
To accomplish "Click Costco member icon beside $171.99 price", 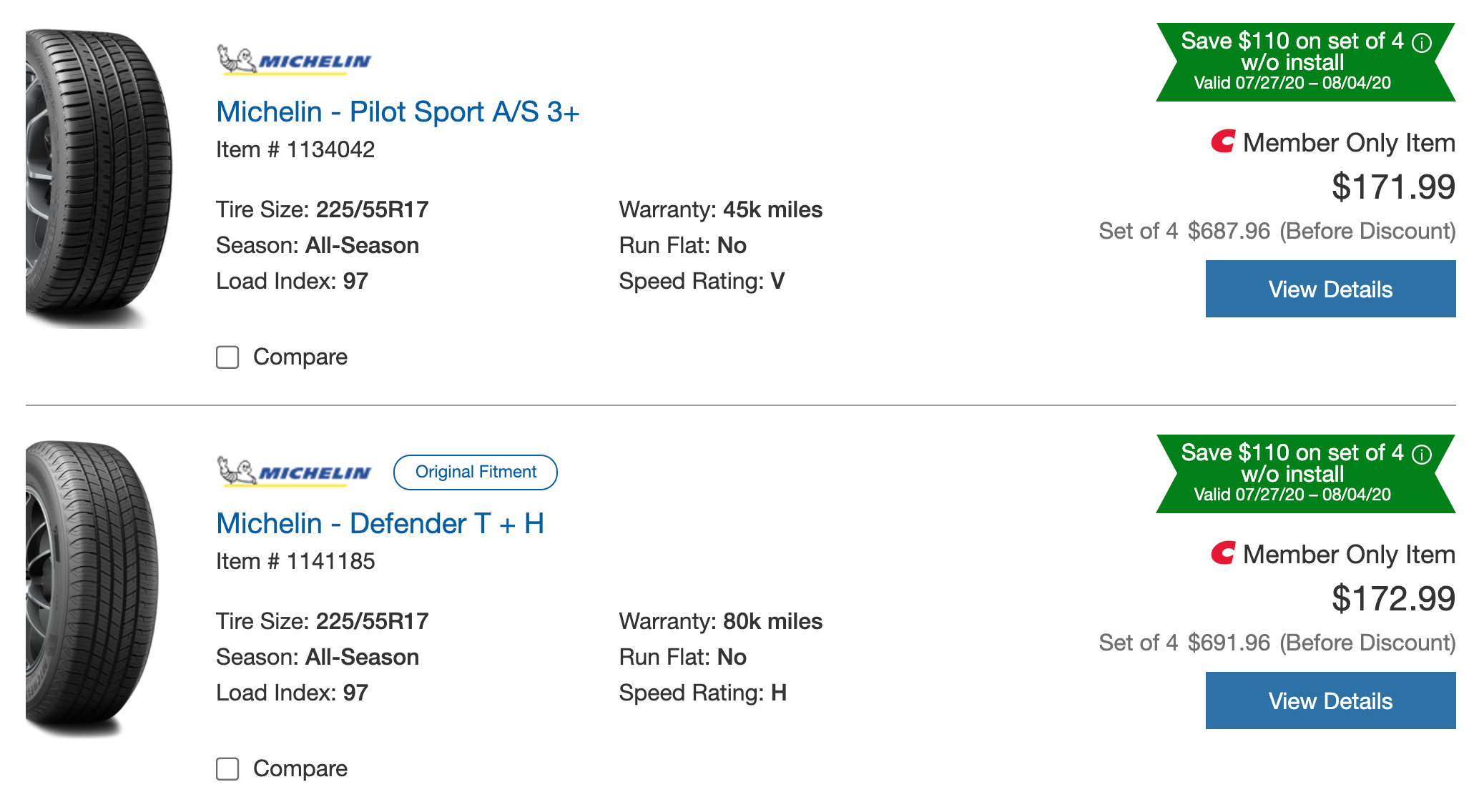I will click(x=1223, y=142).
